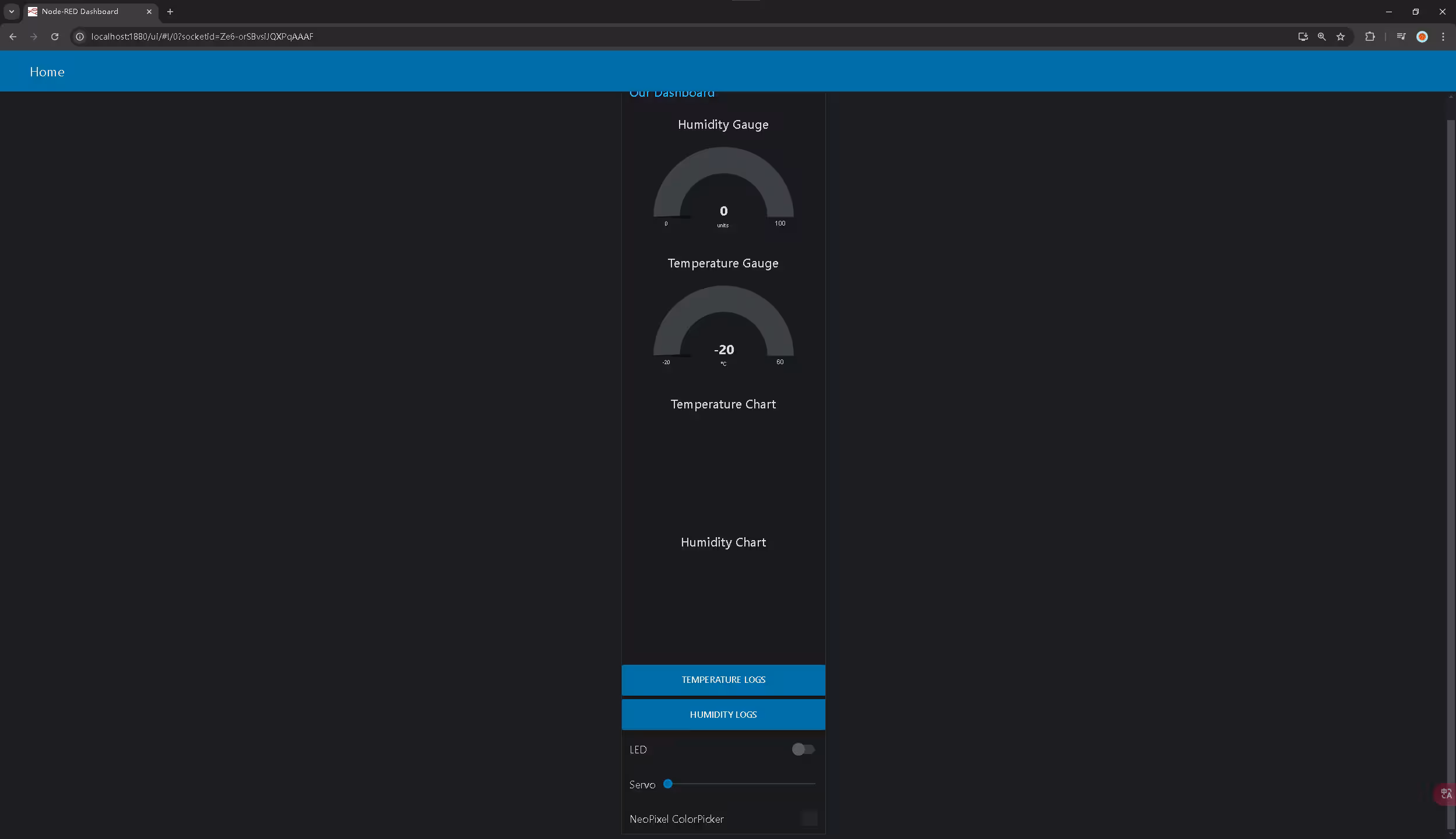Image resolution: width=1456 pixels, height=839 pixels.
Task: Click the browser back arrow
Action: [x=13, y=37]
